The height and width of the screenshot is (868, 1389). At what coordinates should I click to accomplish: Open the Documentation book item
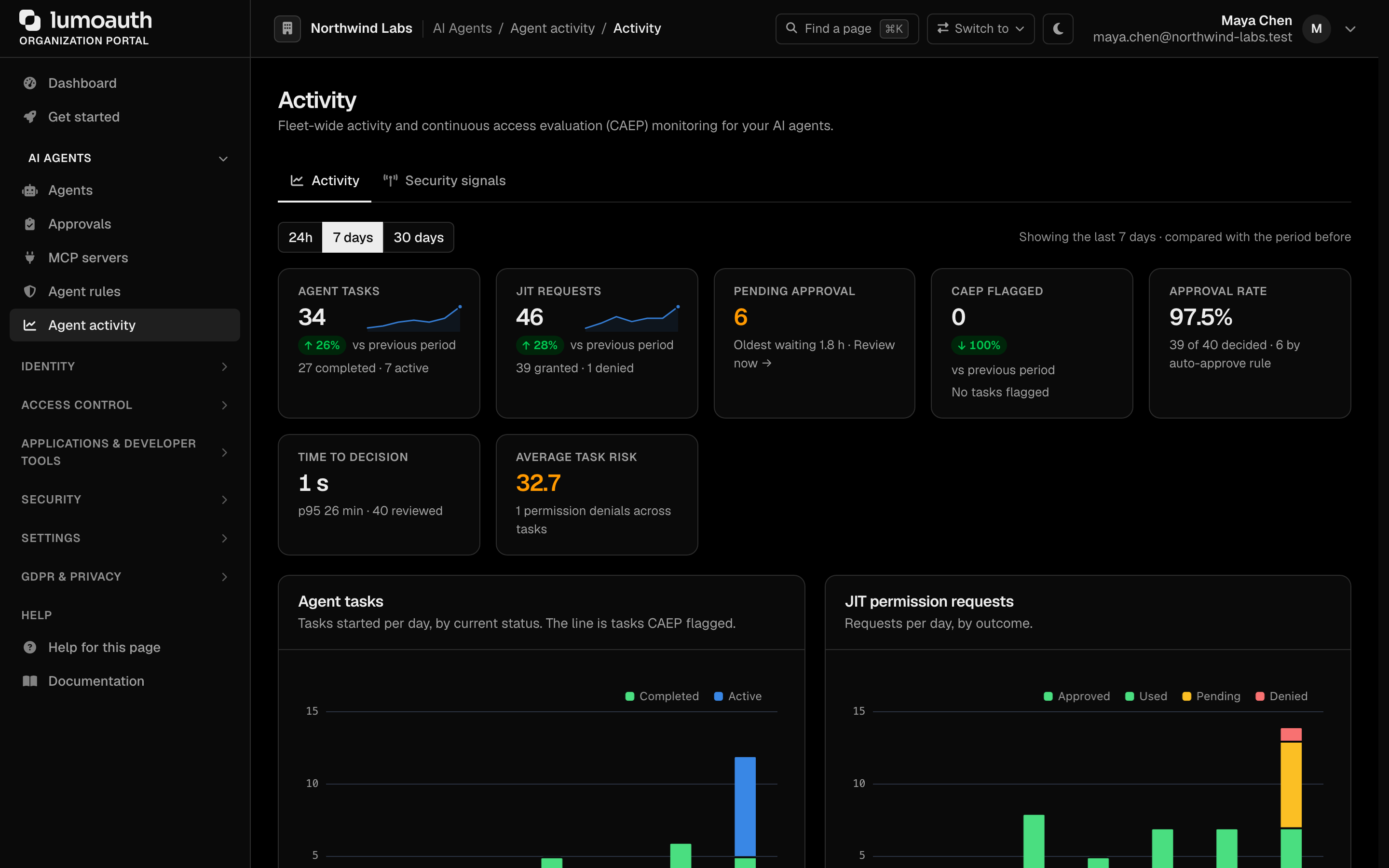click(124, 681)
